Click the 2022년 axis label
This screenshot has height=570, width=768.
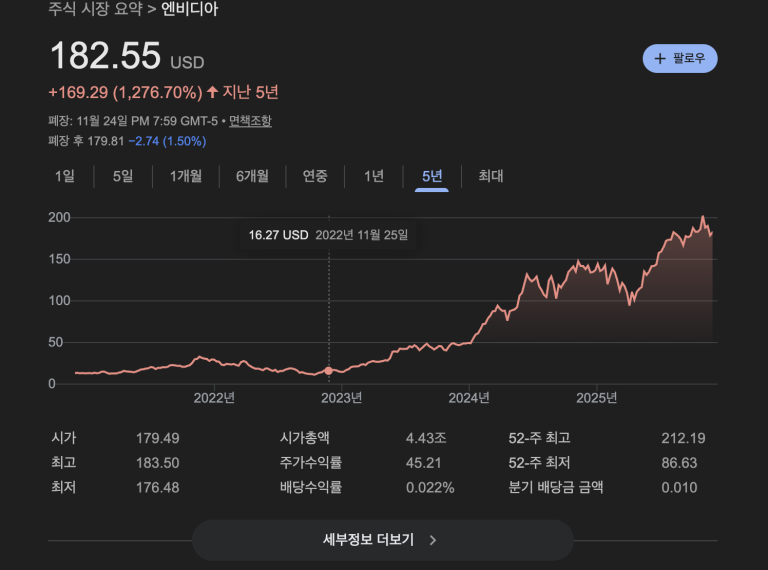pos(214,398)
